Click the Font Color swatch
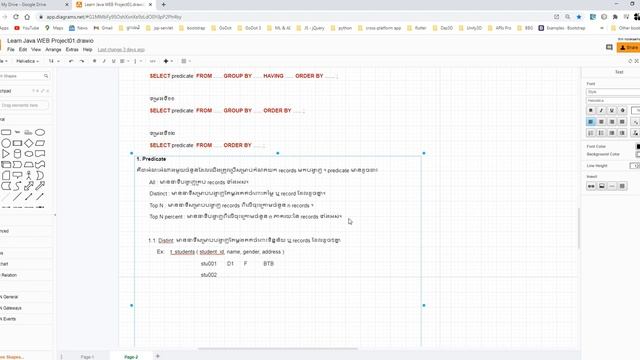 pyautogui.click(x=638, y=146)
